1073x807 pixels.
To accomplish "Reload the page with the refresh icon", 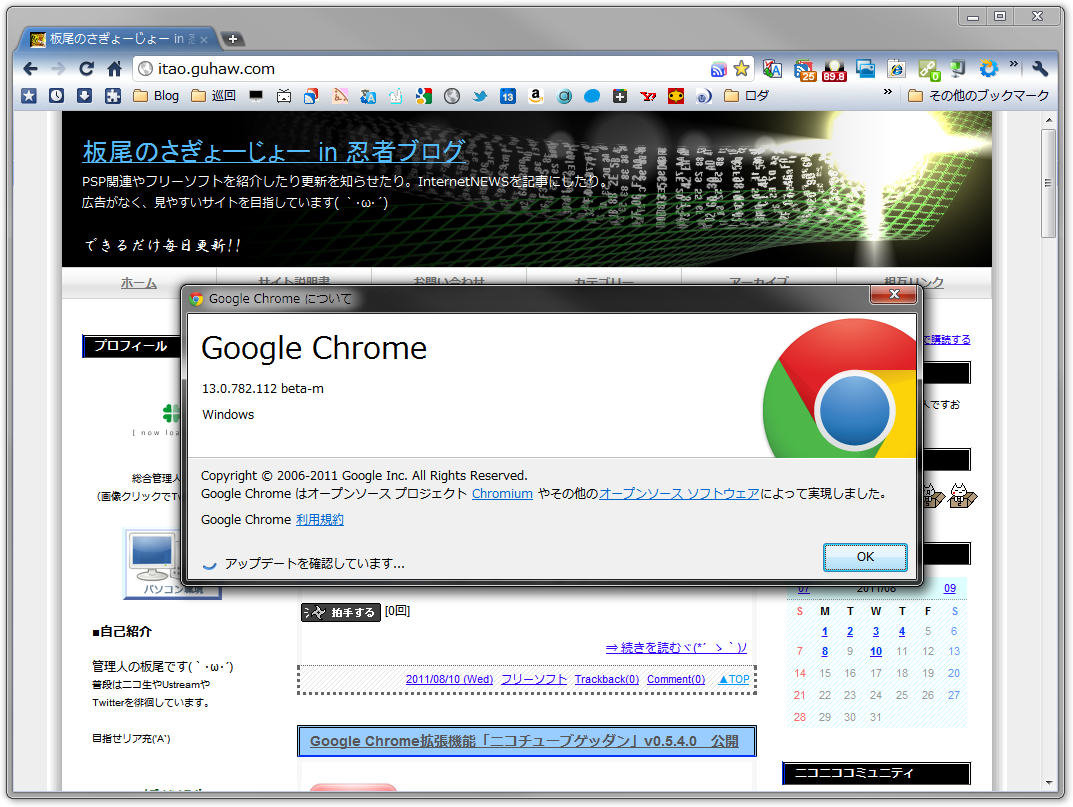I will coord(86,68).
